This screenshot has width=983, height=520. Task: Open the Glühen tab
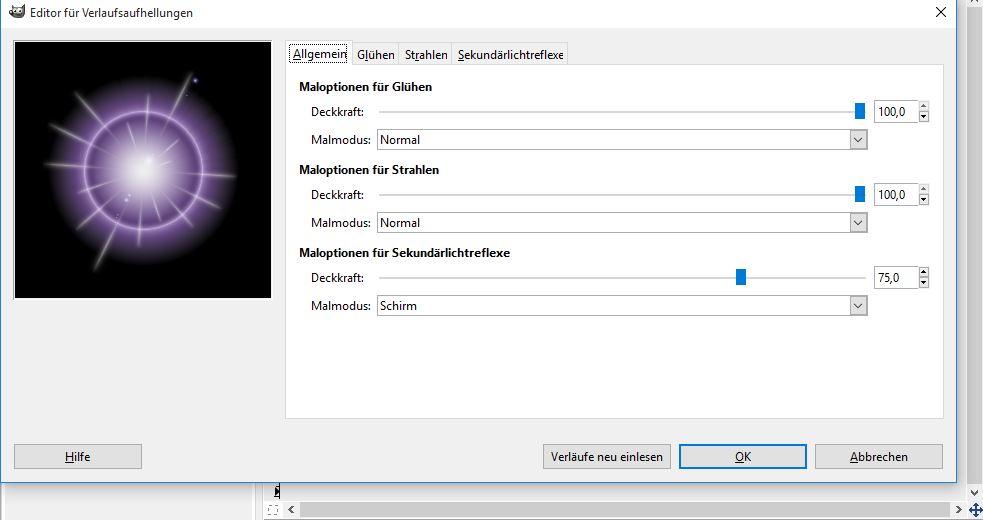coord(376,55)
